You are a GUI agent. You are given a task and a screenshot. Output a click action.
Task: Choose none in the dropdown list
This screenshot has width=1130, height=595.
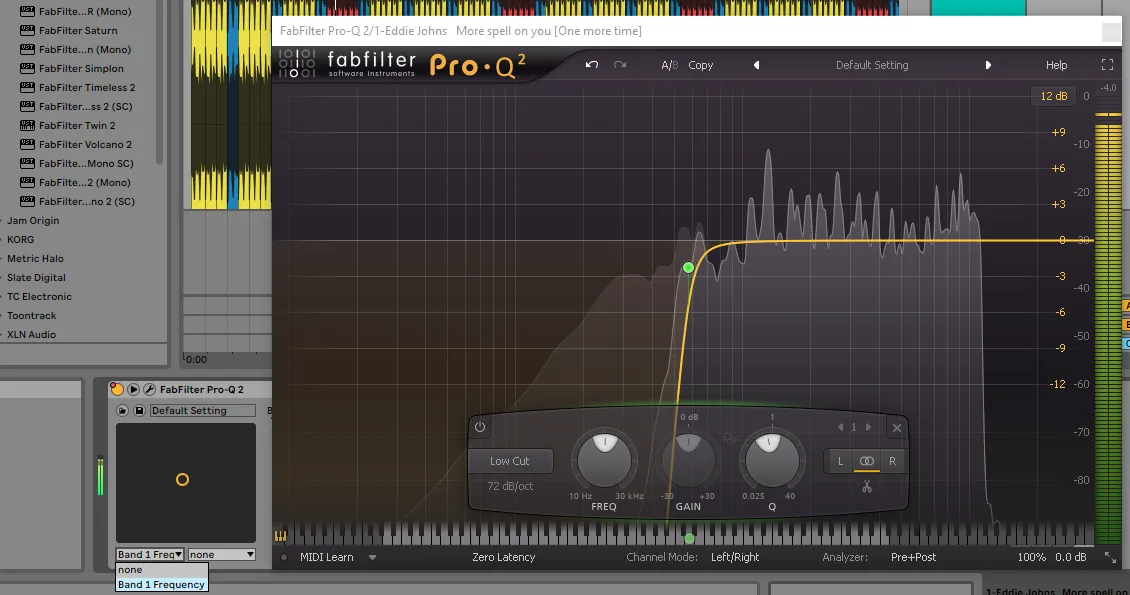[x=161, y=570]
